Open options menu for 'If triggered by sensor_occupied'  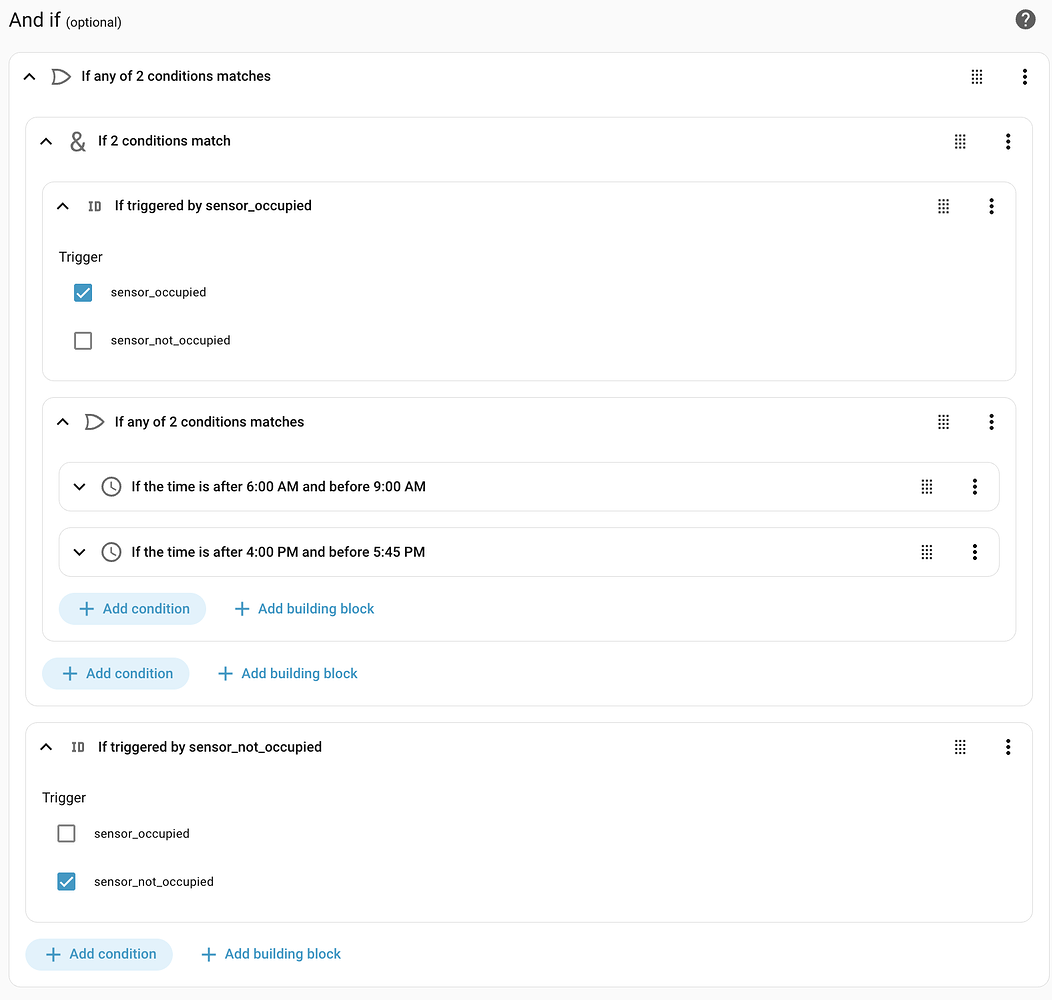pyautogui.click(x=991, y=206)
